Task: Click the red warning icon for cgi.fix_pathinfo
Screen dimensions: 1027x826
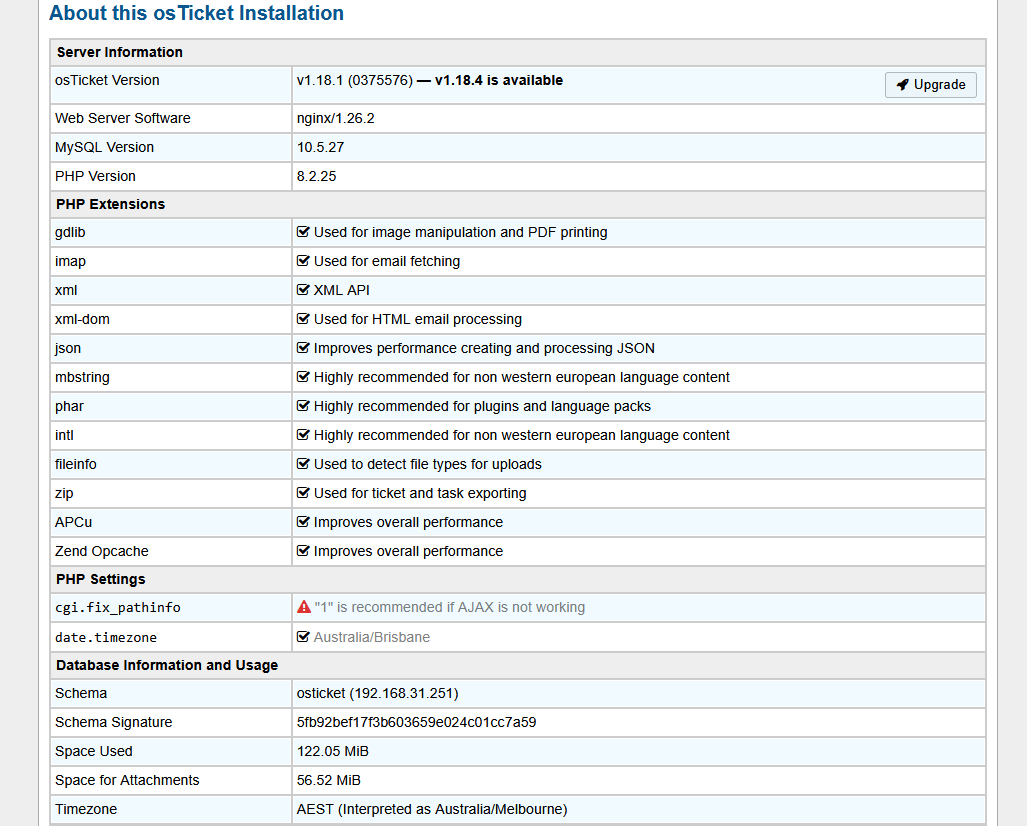Action: (x=303, y=607)
